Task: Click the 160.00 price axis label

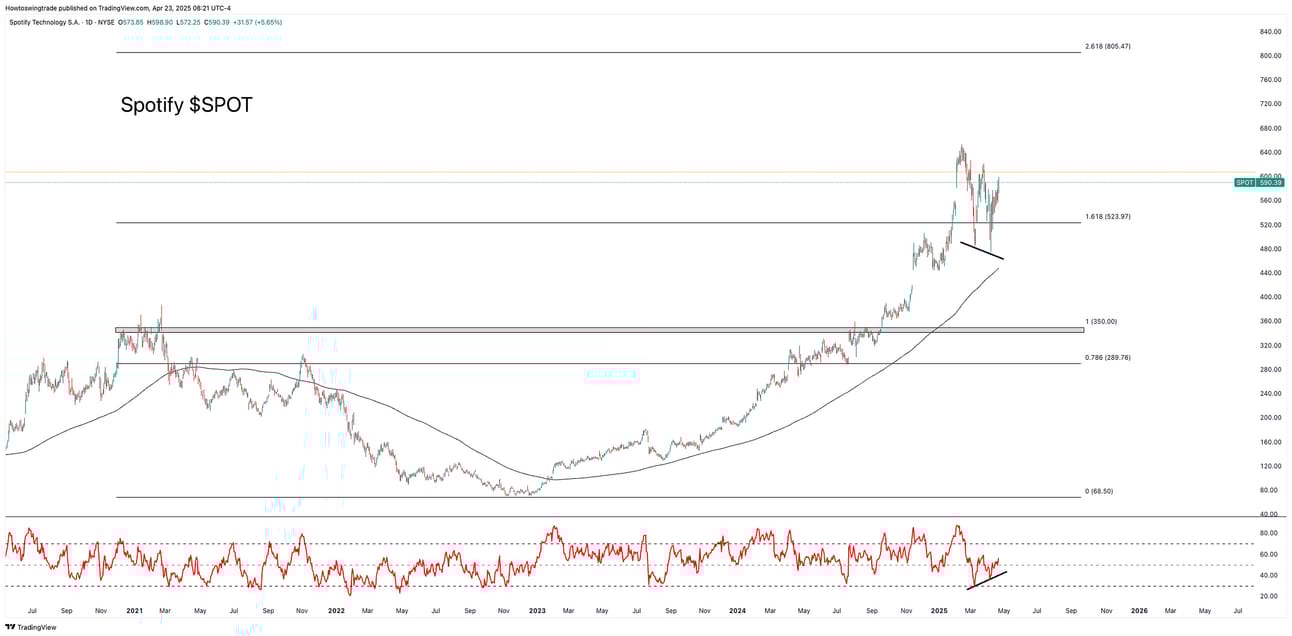Action: tap(1270, 441)
